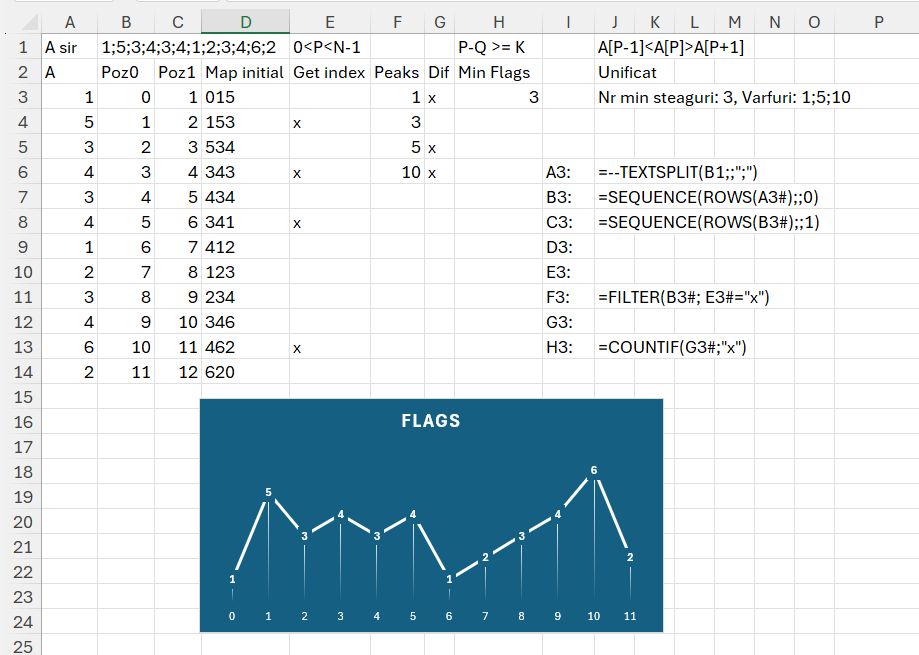This screenshot has height=655, width=919.
Task: Click the Peaks value 10 cell
Action: point(397,172)
